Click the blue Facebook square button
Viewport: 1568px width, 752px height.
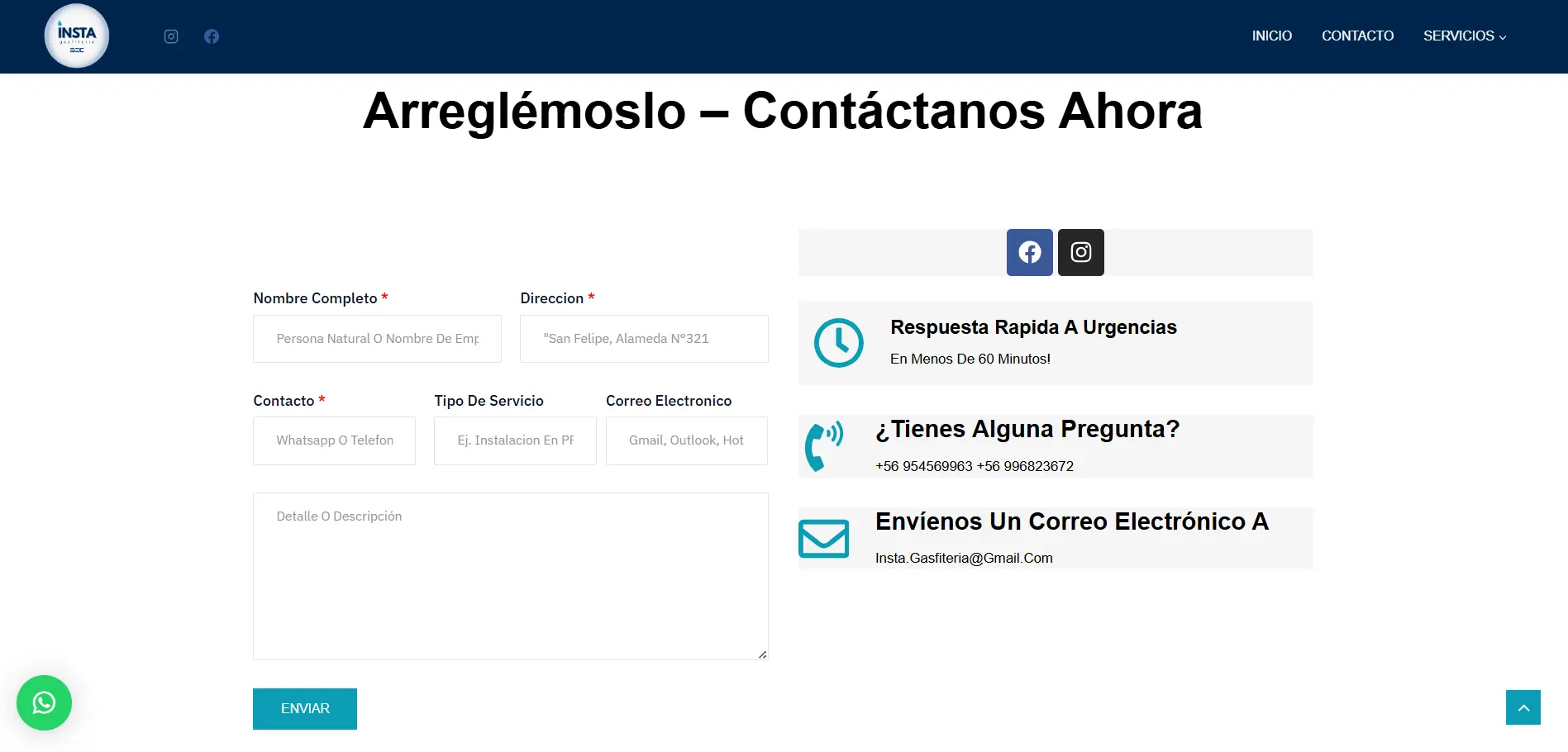point(1029,252)
